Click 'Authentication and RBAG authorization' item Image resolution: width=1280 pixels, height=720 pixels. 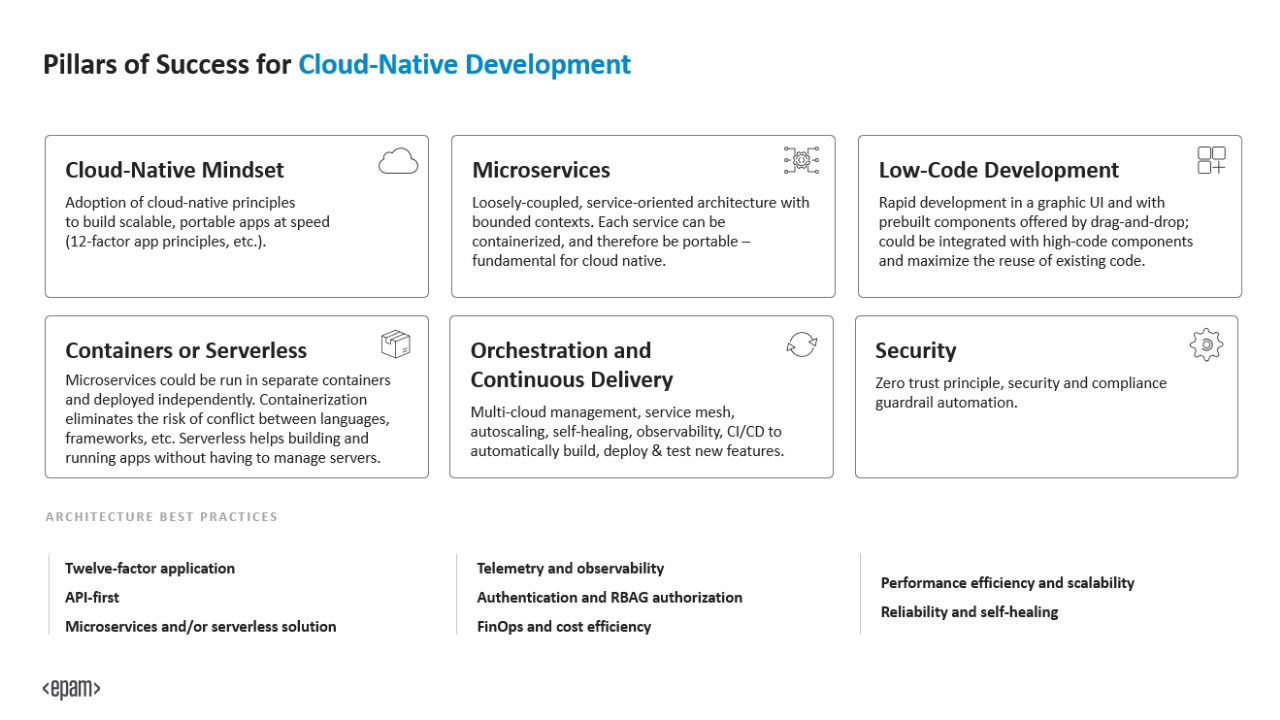610,597
